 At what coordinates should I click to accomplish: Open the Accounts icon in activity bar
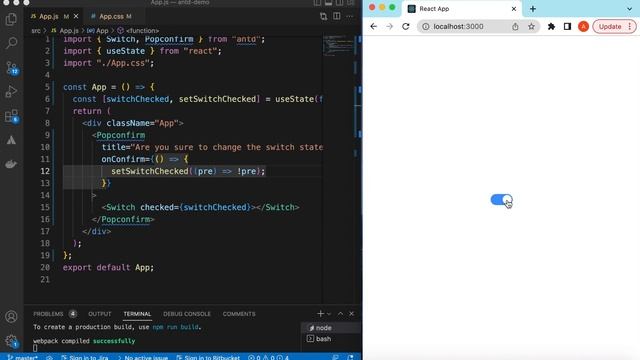pos(11,316)
